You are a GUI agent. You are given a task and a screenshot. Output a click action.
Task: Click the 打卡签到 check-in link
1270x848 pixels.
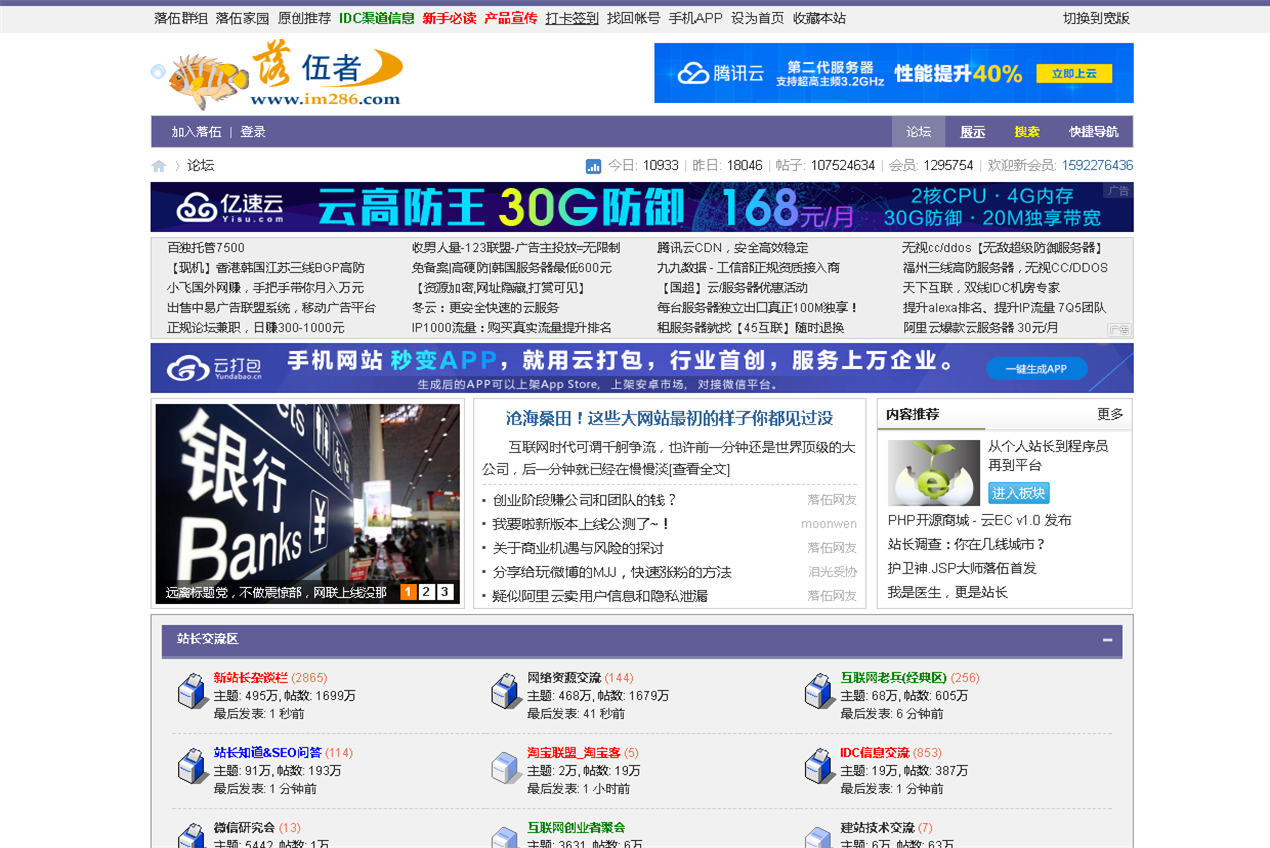click(x=572, y=18)
